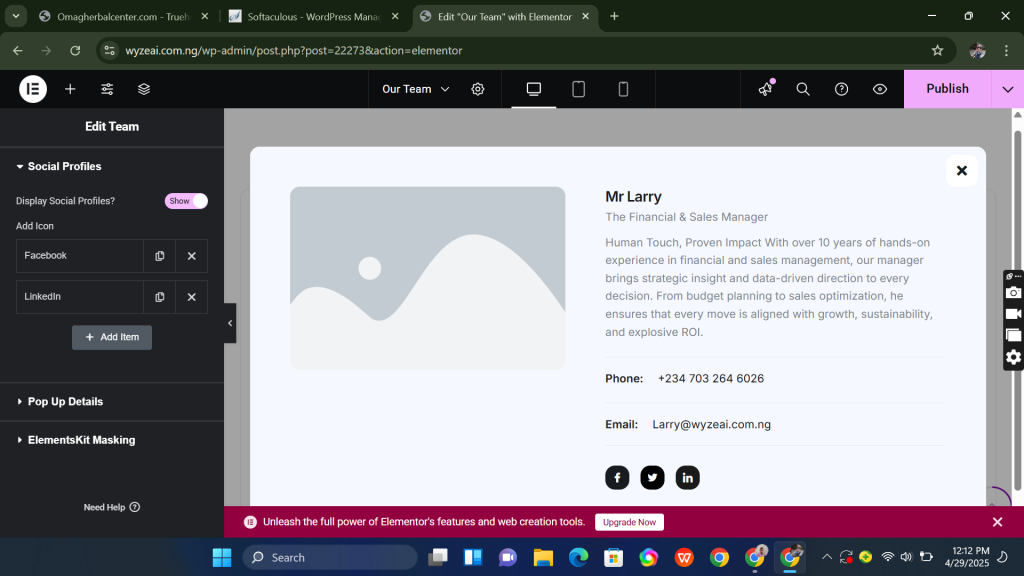Screen dimensions: 1024x576
Task: Click the LinkedIn icon in popup
Action: point(688,477)
